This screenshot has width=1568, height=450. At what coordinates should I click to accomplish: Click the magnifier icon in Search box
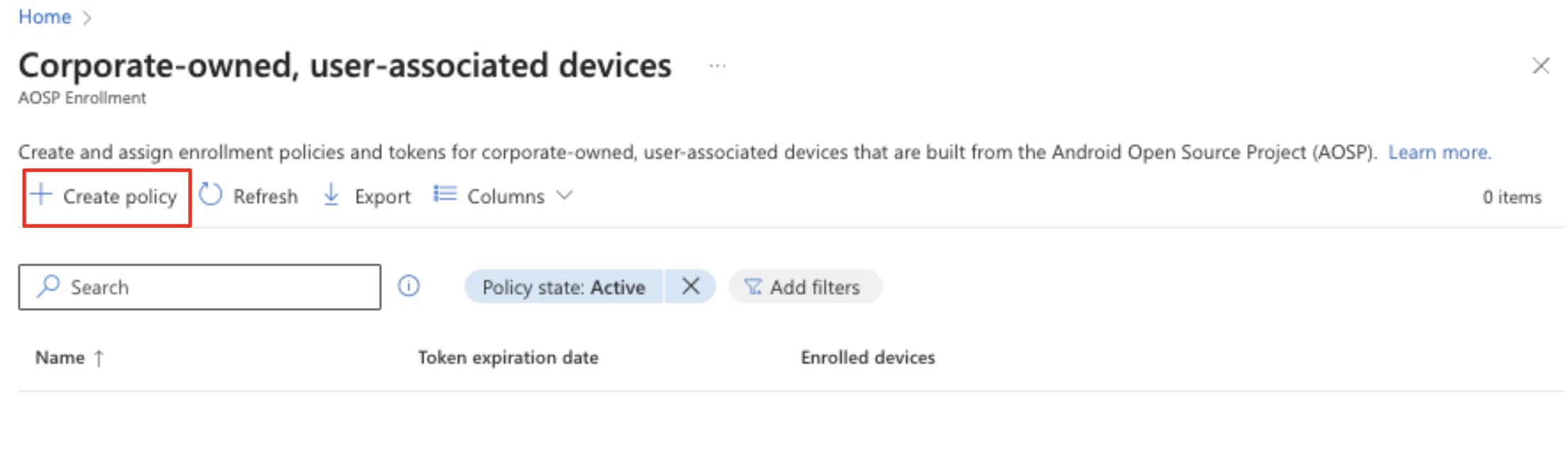(48, 286)
